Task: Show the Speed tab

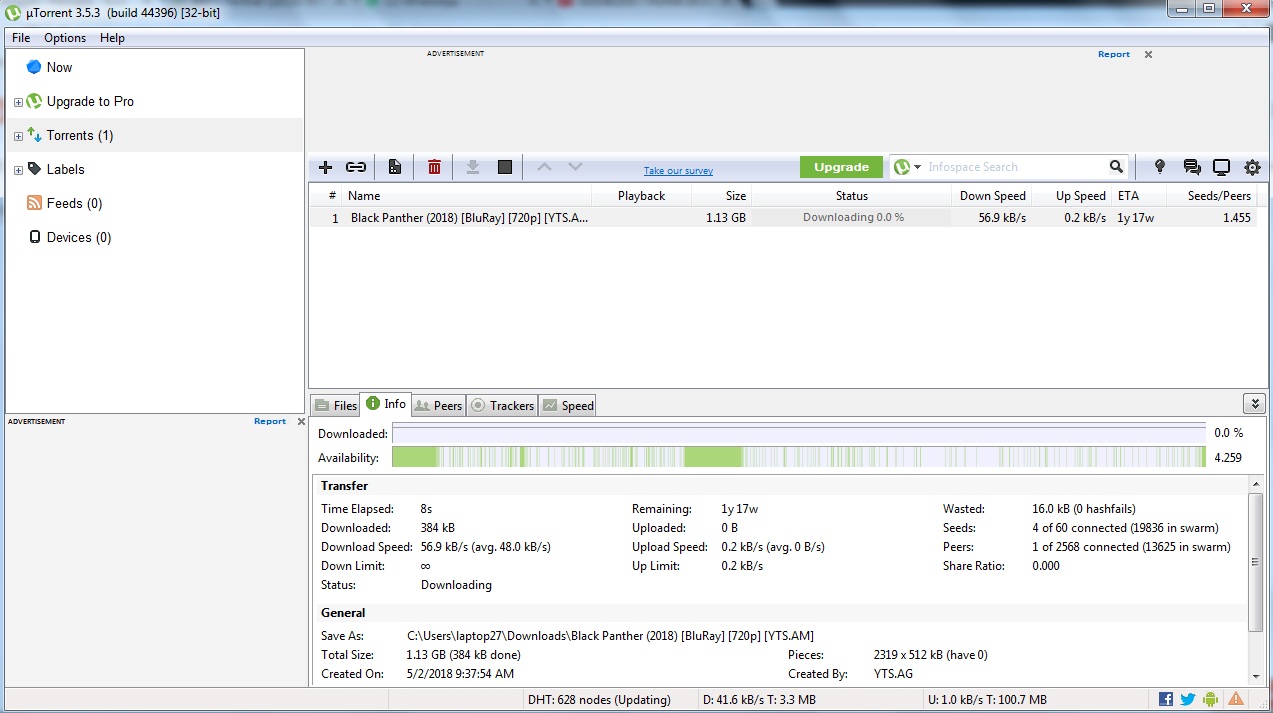Action: pos(567,405)
